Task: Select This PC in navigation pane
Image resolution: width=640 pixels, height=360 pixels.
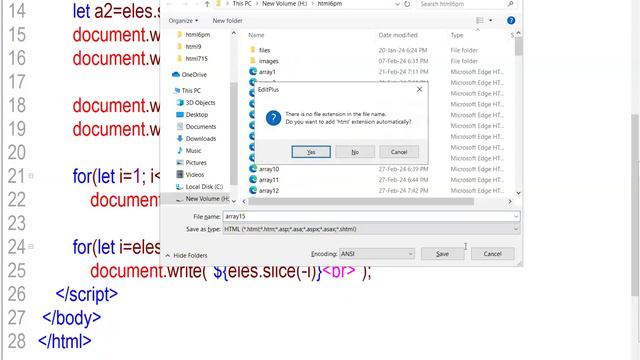Action: click(191, 91)
